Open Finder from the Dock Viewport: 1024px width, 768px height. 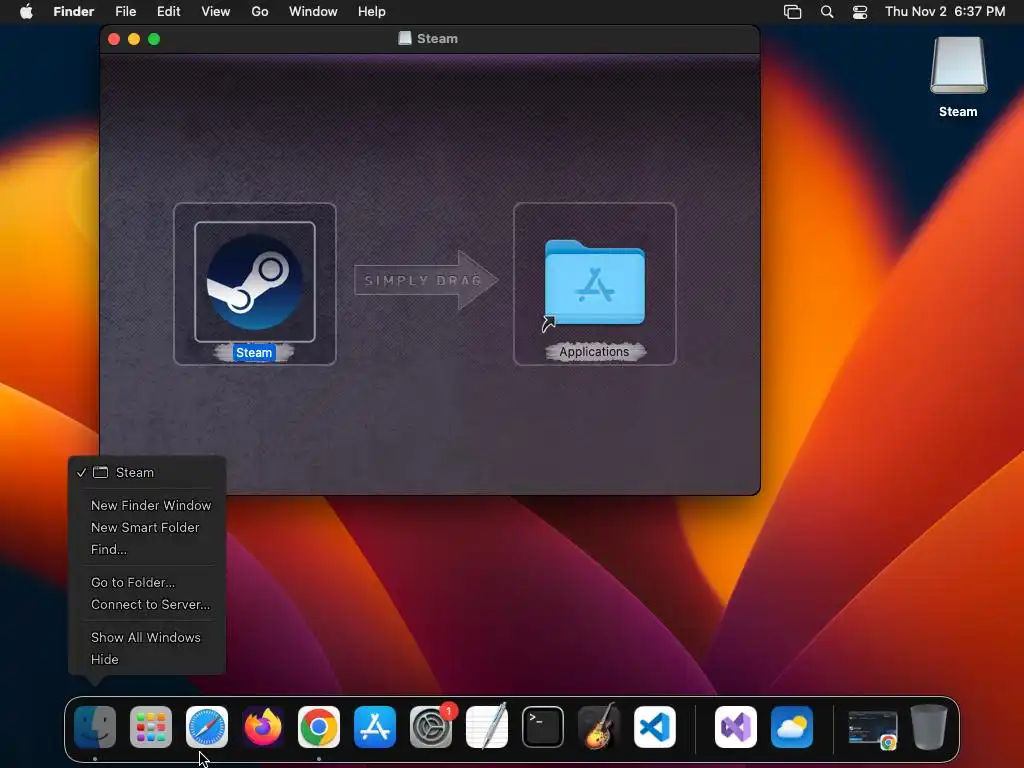coord(95,727)
